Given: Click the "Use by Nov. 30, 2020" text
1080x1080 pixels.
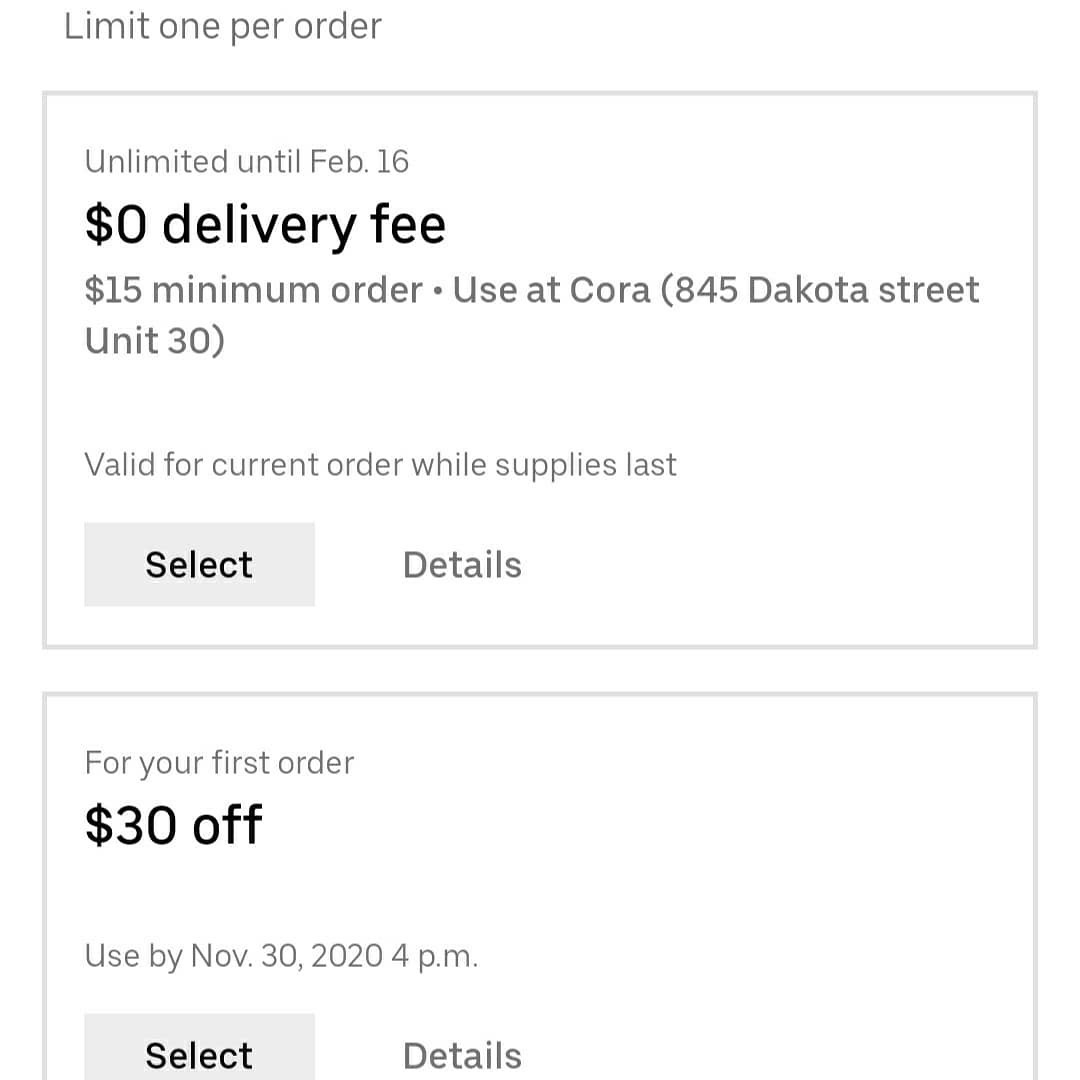Looking at the screenshot, I should [x=234, y=956].
